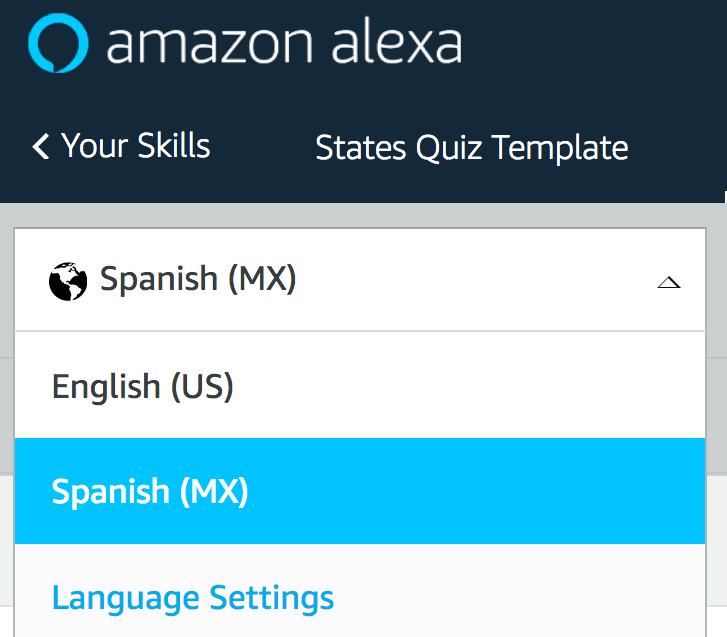Click the back chevron beside Your Skills

[x=41, y=147]
